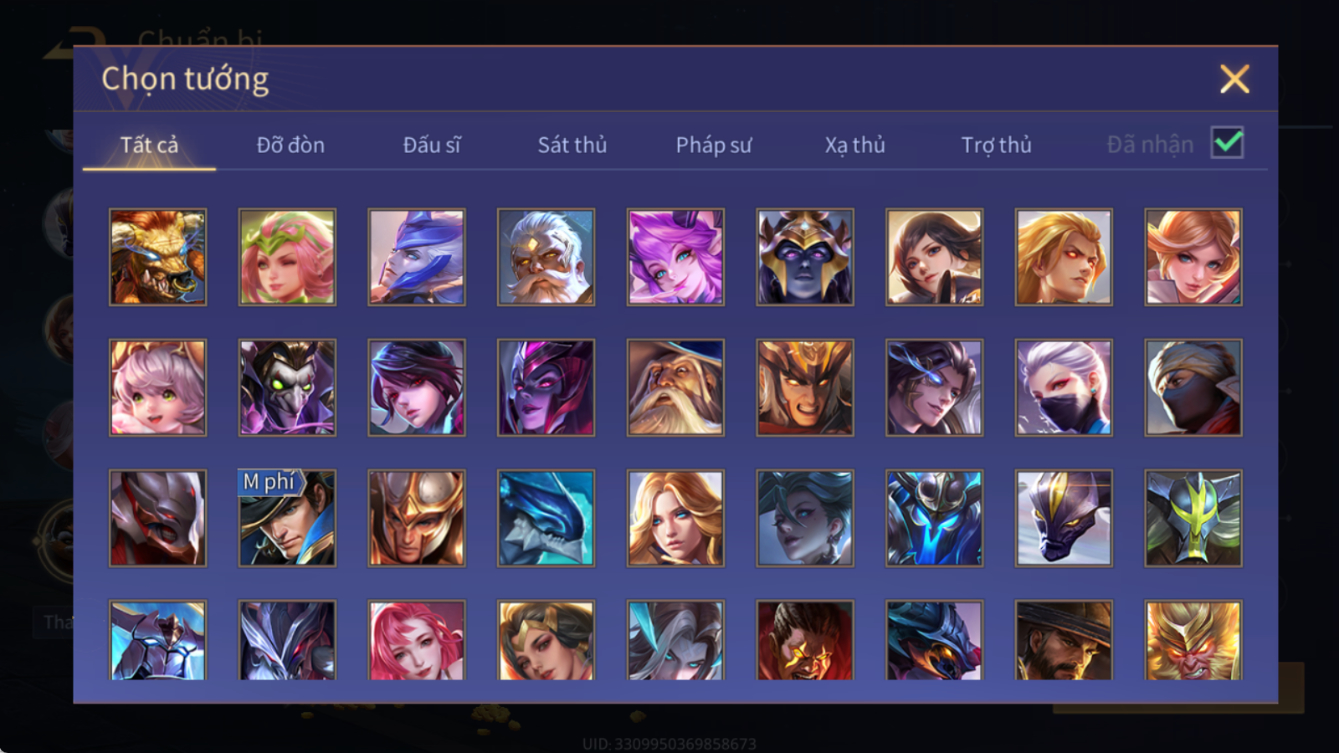The width and height of the screenshot is (1339, 753).
Task: Select the Đấu sĩ tab
Action: pyautogui.click(x=431, y=145)
